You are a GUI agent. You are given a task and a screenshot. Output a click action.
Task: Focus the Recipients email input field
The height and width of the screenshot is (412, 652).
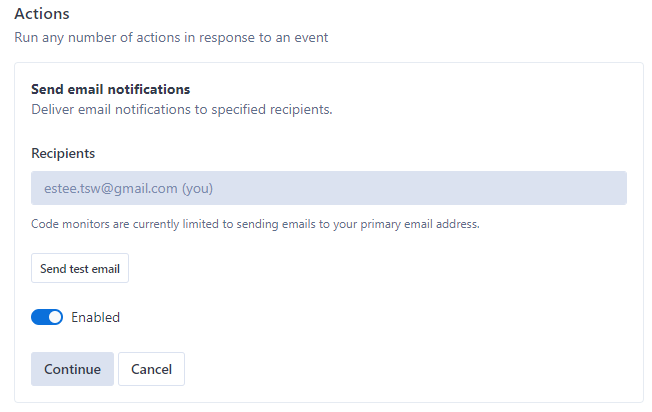click(x=328, y=188)
